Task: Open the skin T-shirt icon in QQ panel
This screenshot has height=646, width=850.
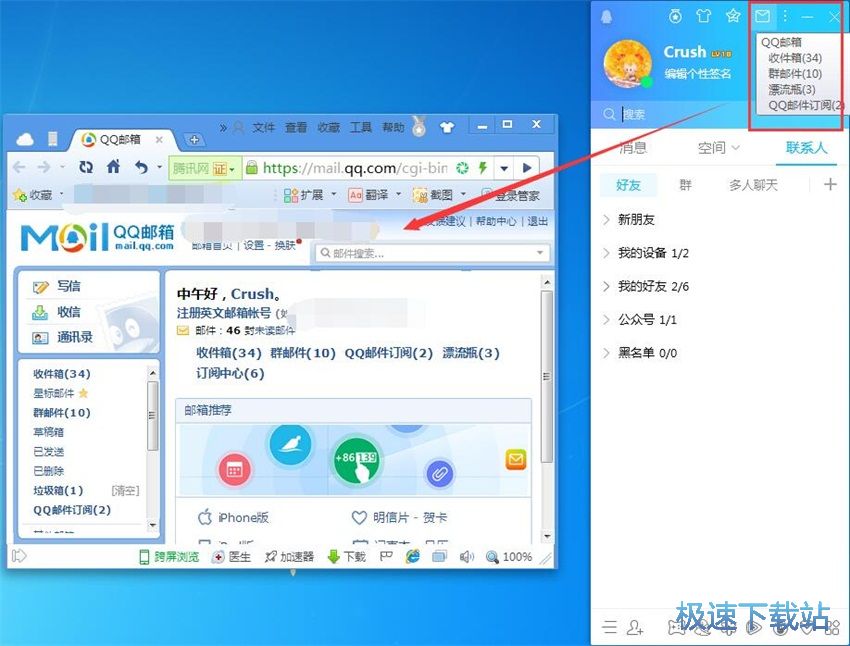Action: 704,16
